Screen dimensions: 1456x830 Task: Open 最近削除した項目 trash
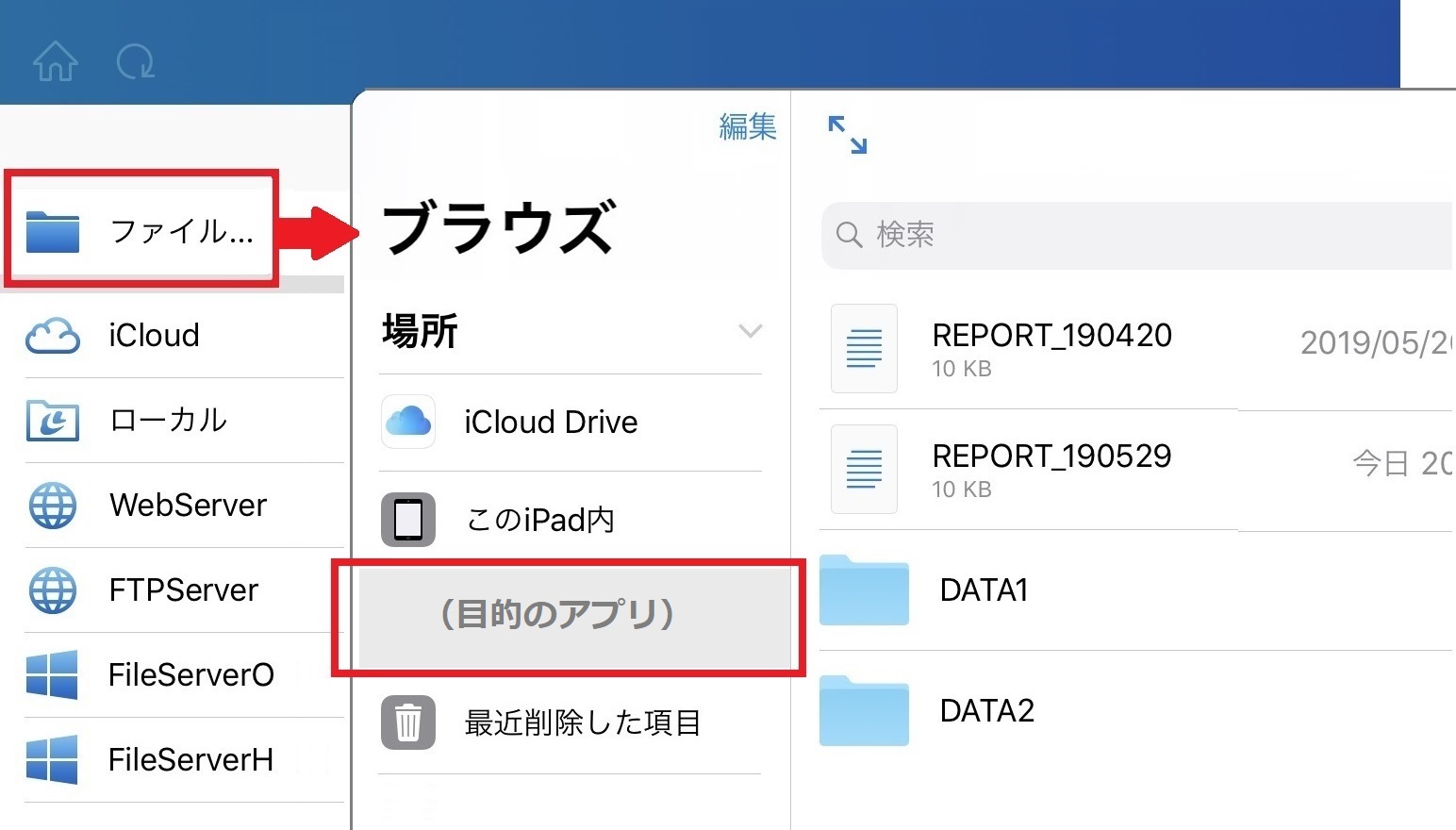pos(582,723)
